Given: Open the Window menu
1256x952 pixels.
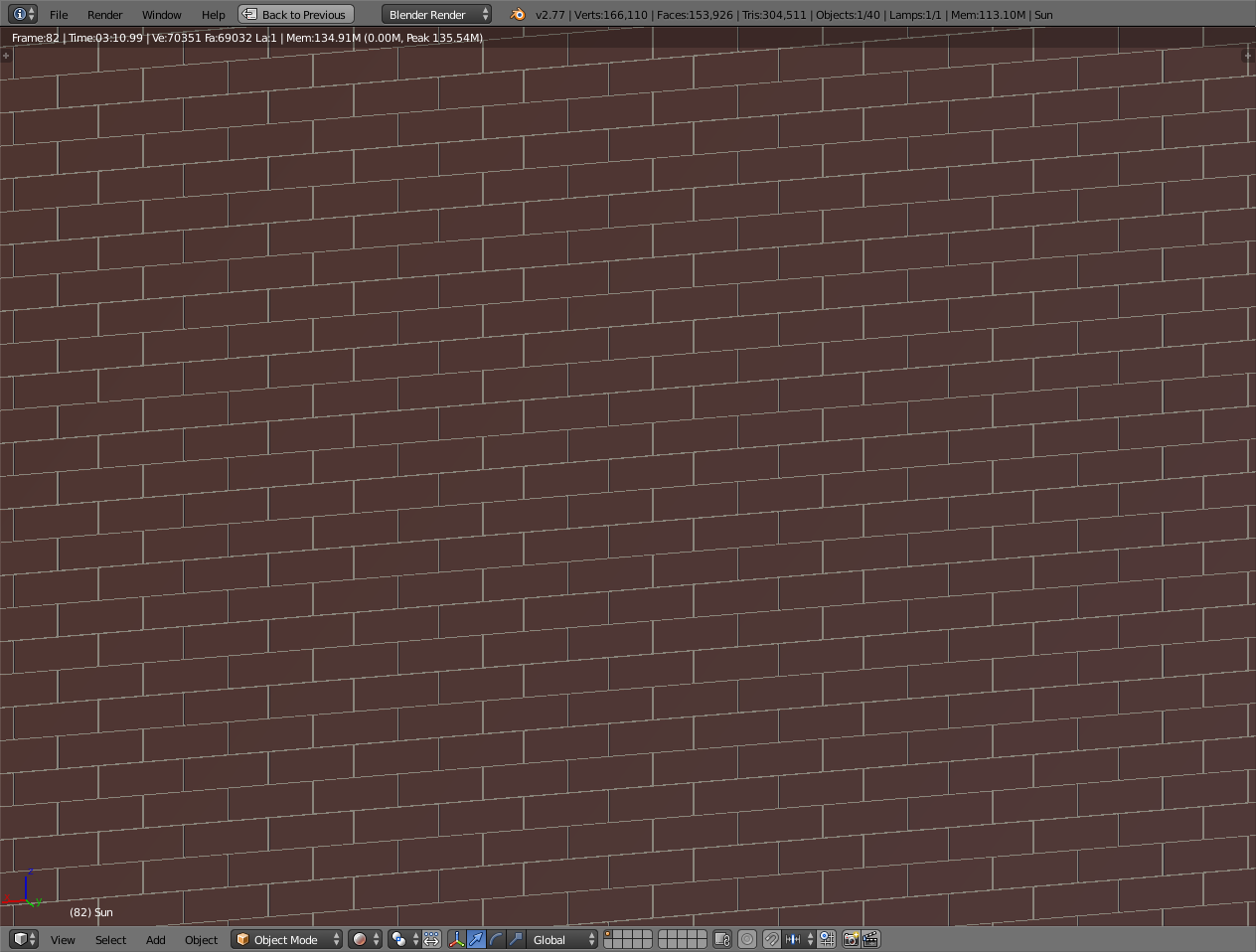Looking at the screenshot, I should (161, 15).
